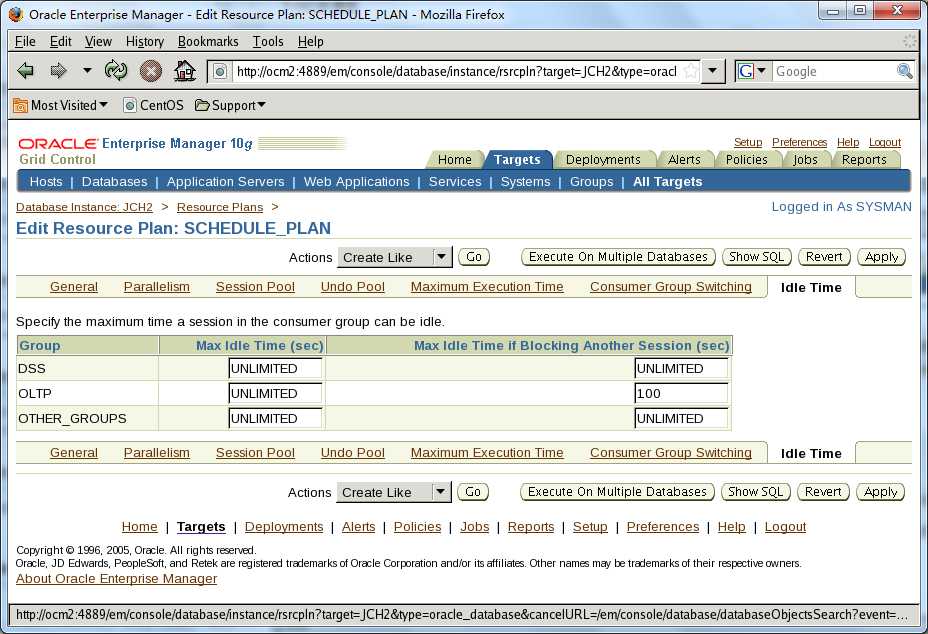Viewport: 928px width, 634px height.
Task: Click top Execute On Multiple Databases button
Action: pyautogui.click(x=618, y=257)
